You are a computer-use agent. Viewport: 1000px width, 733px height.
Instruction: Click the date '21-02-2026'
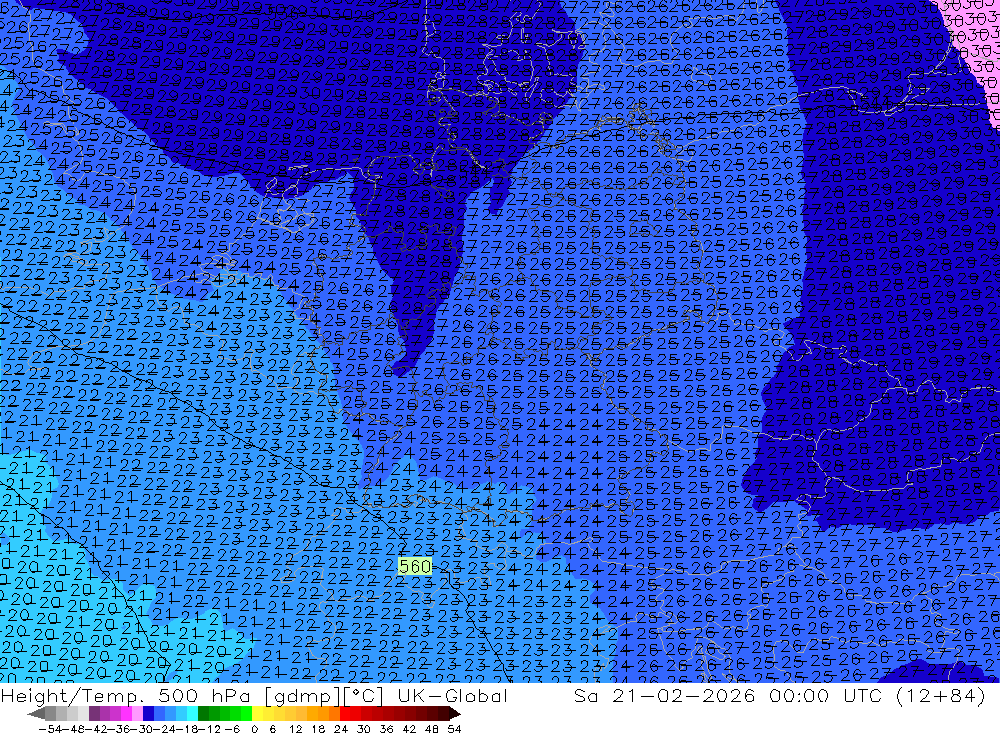coord(683,696)
